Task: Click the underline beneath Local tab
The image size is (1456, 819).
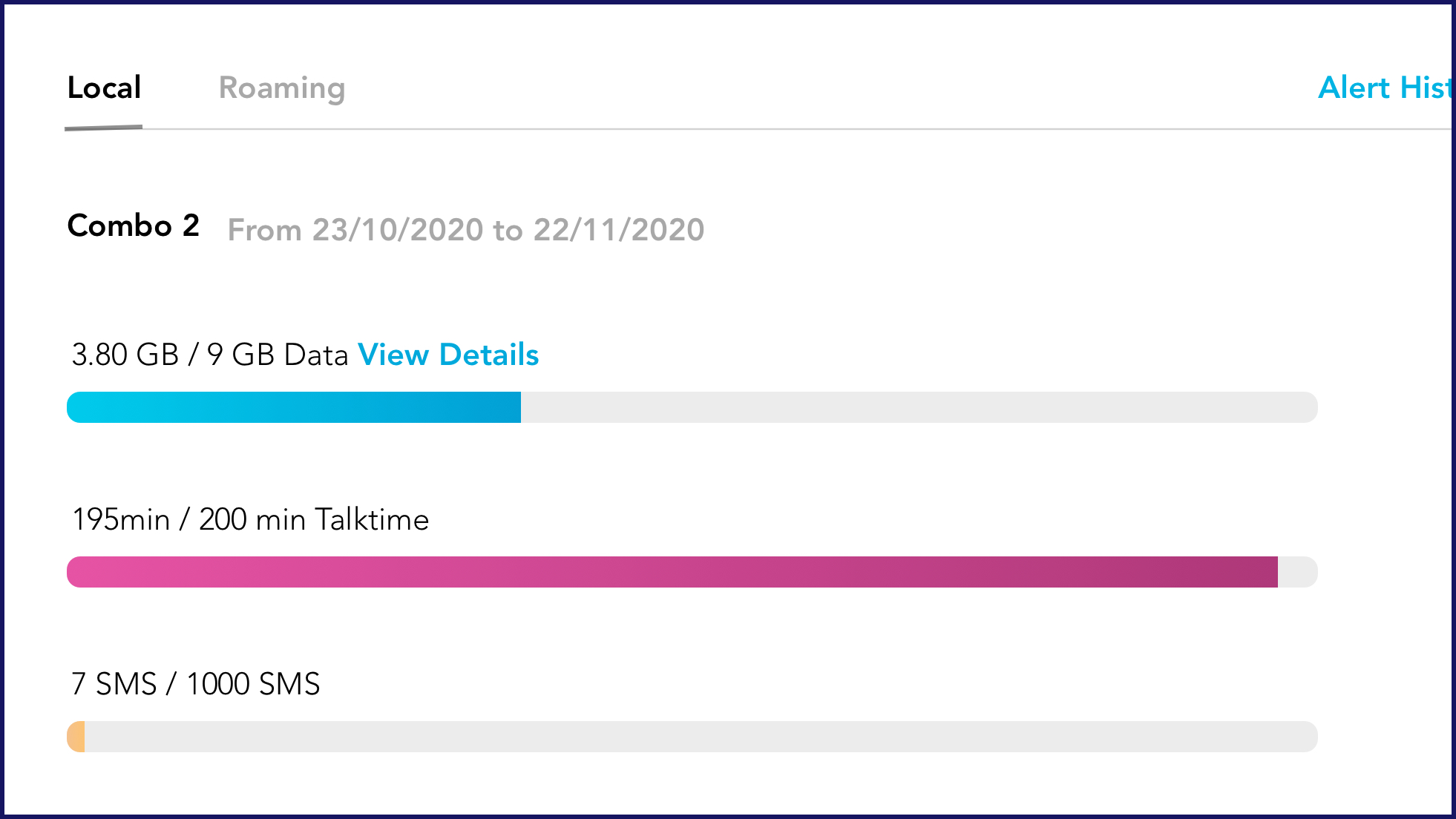Action: [x=104, y=128]
